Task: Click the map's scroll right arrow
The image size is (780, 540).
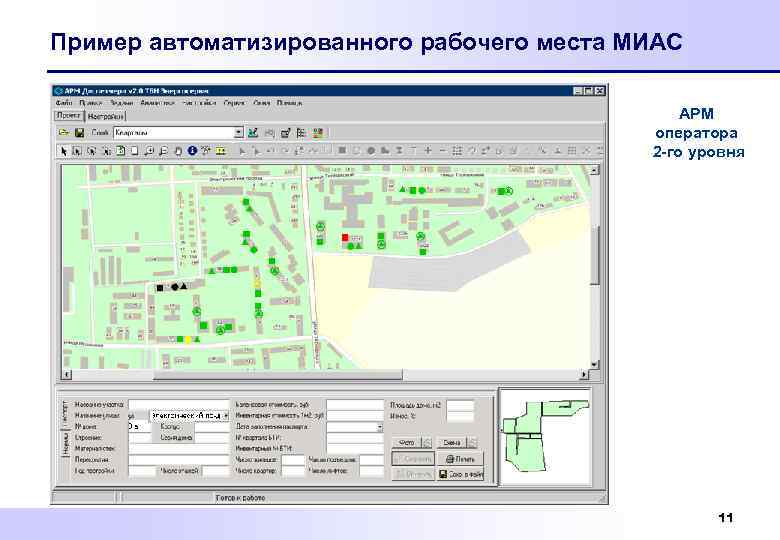Action: tap(585, 374)
